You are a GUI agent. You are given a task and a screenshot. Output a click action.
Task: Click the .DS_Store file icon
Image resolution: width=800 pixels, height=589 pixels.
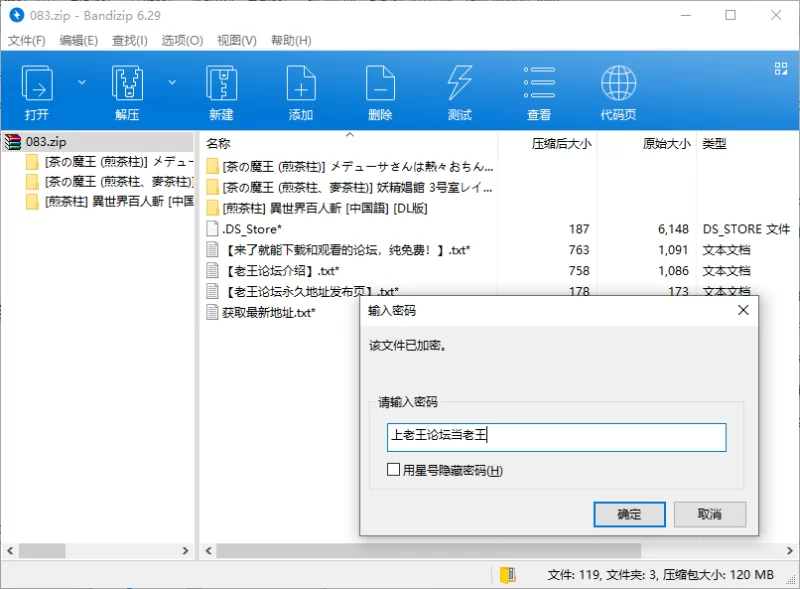(212, 229)
